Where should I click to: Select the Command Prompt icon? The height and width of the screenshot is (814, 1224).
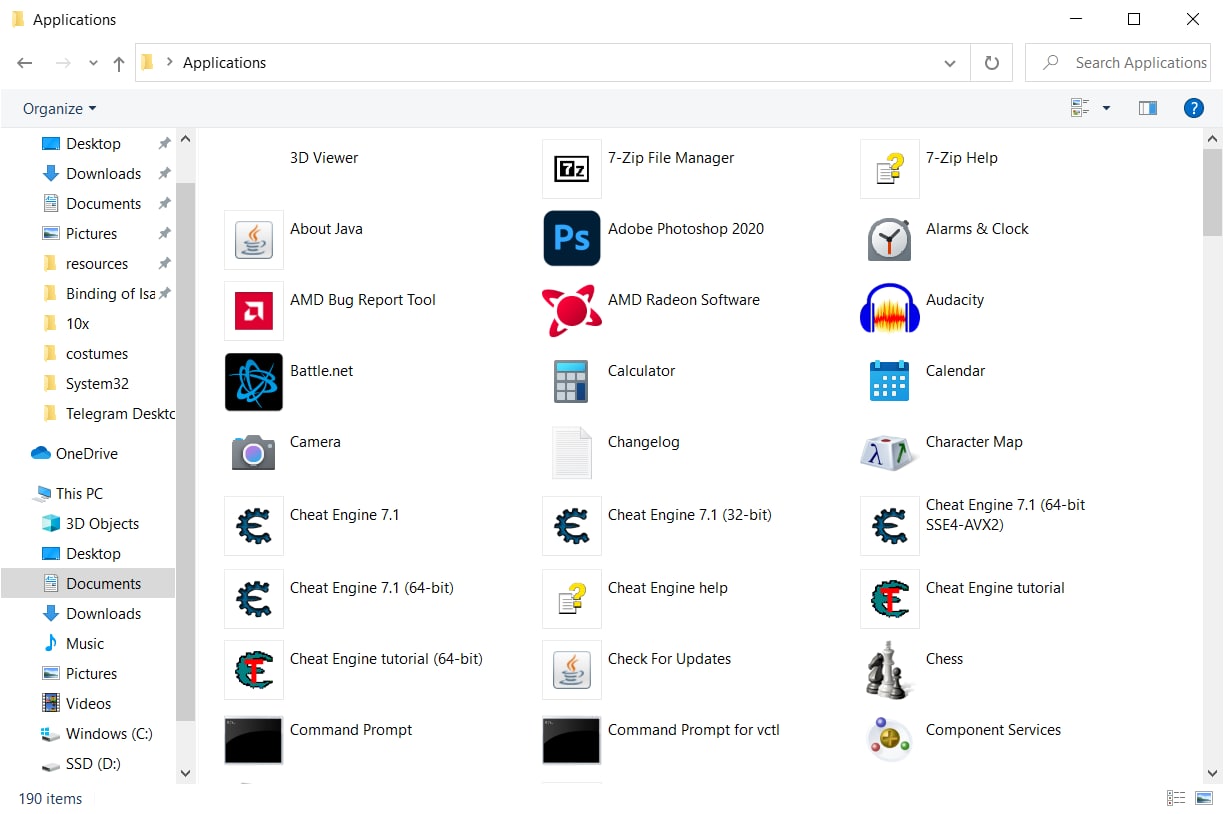[x=254, y=741]
